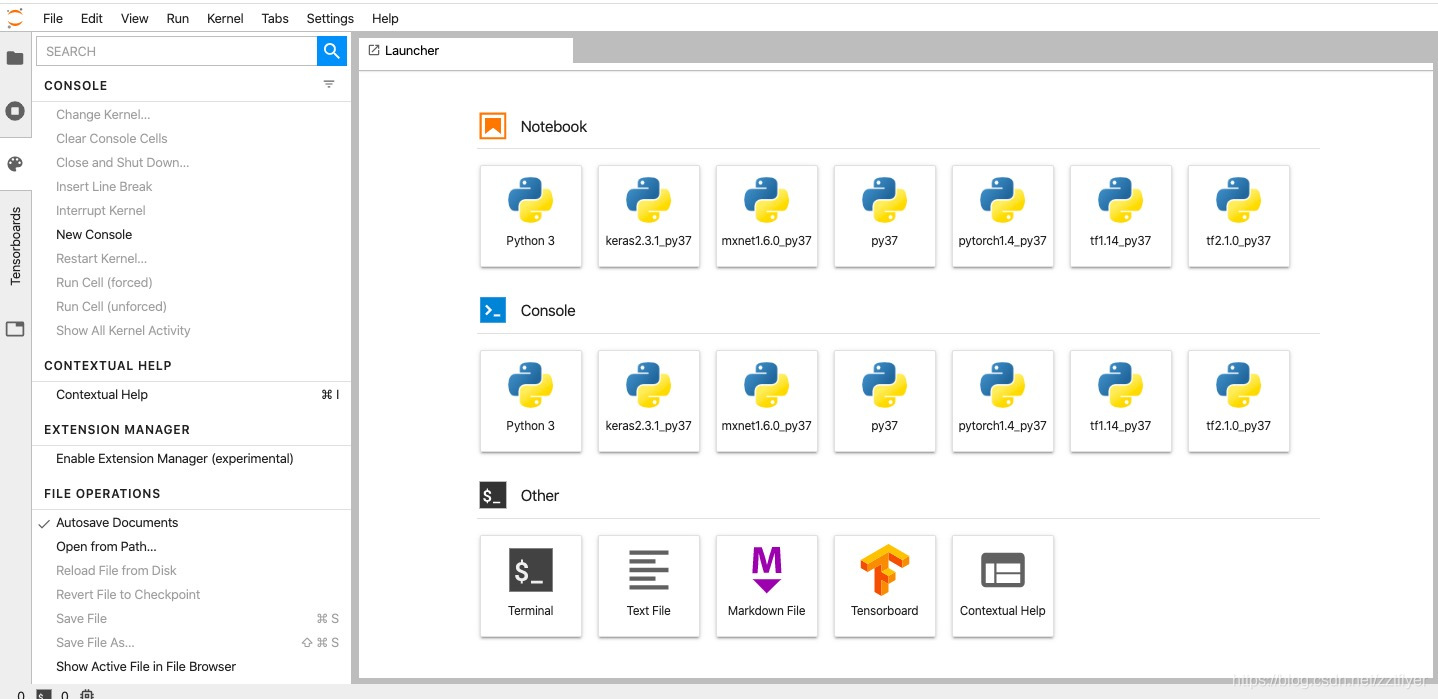Image resolution: width=1438 pixels, height=699 pixels.
Task: Launch tf1.14_py37 notebook
Action: (1121, 216)
